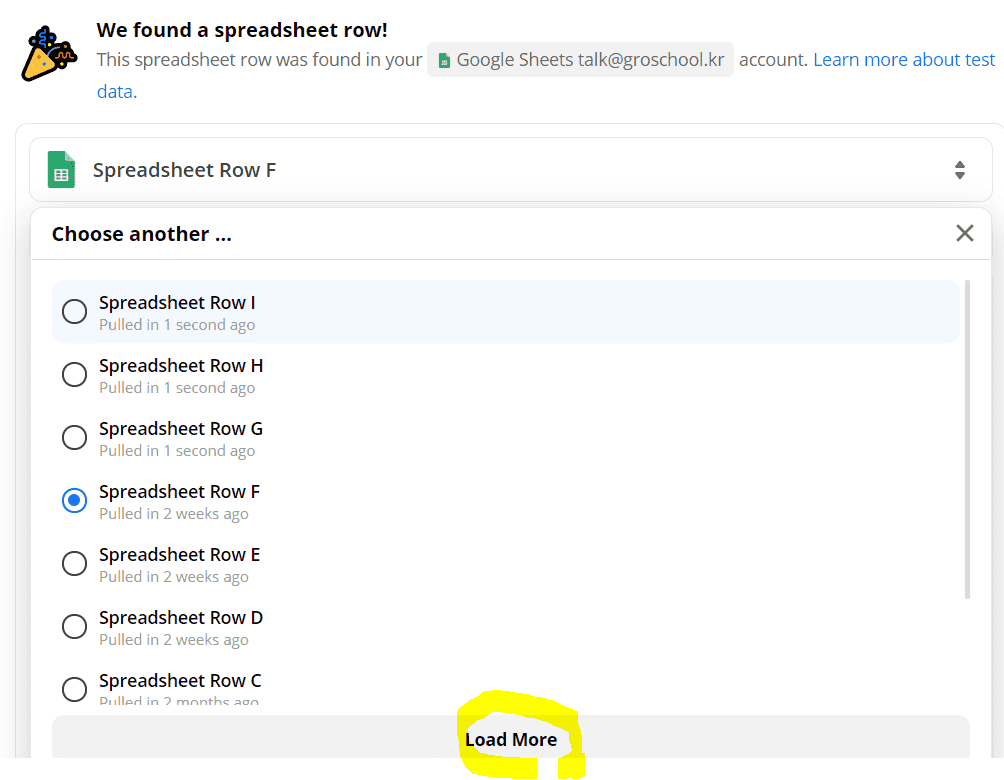
Task: Click the selected Spreadsheet Row F radio
Action: tap(74, 500)
